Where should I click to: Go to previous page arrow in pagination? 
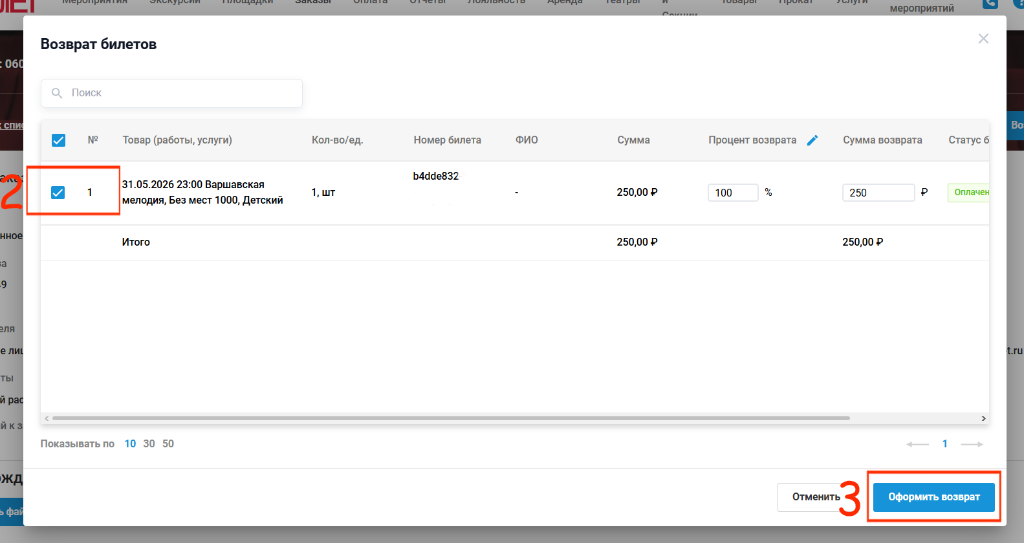click(x=918, y=444)
